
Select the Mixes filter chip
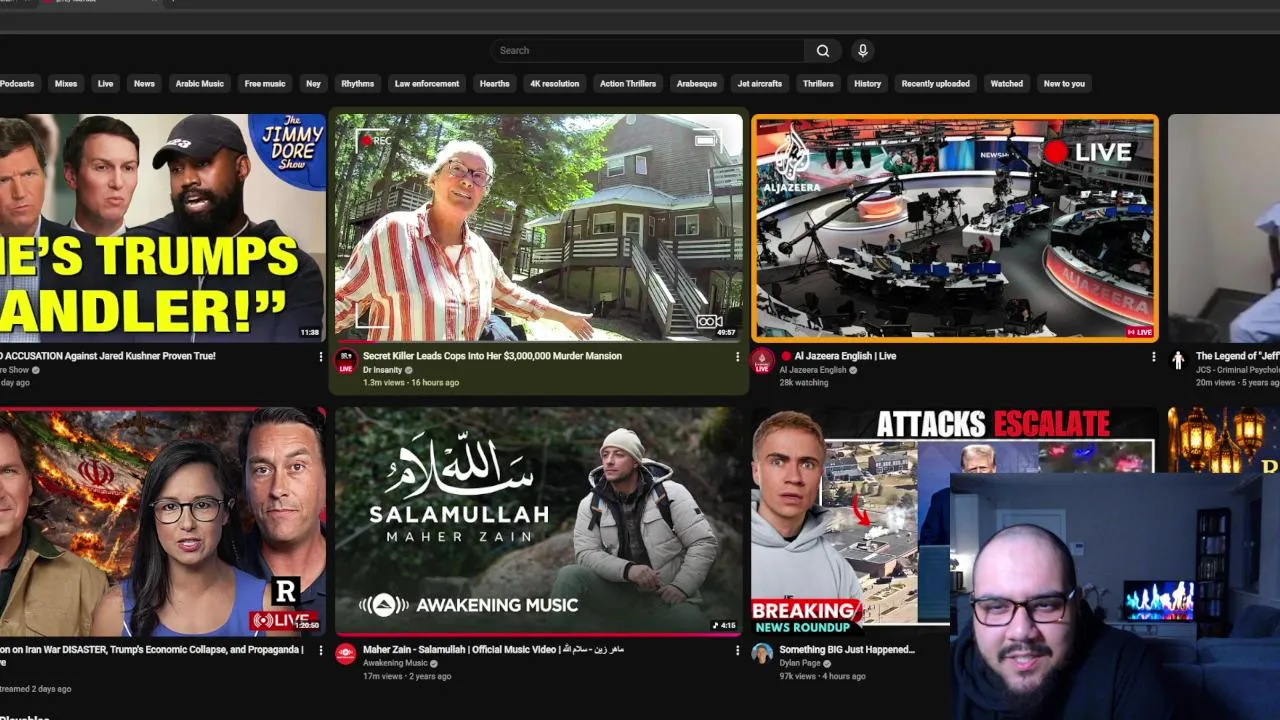pos(66,84)
